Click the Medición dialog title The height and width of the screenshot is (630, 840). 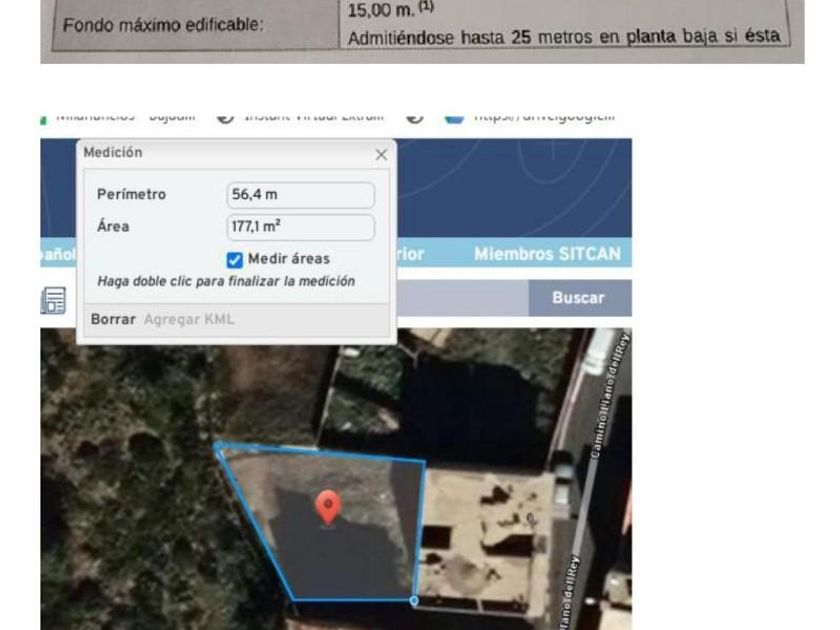[113, 153]
